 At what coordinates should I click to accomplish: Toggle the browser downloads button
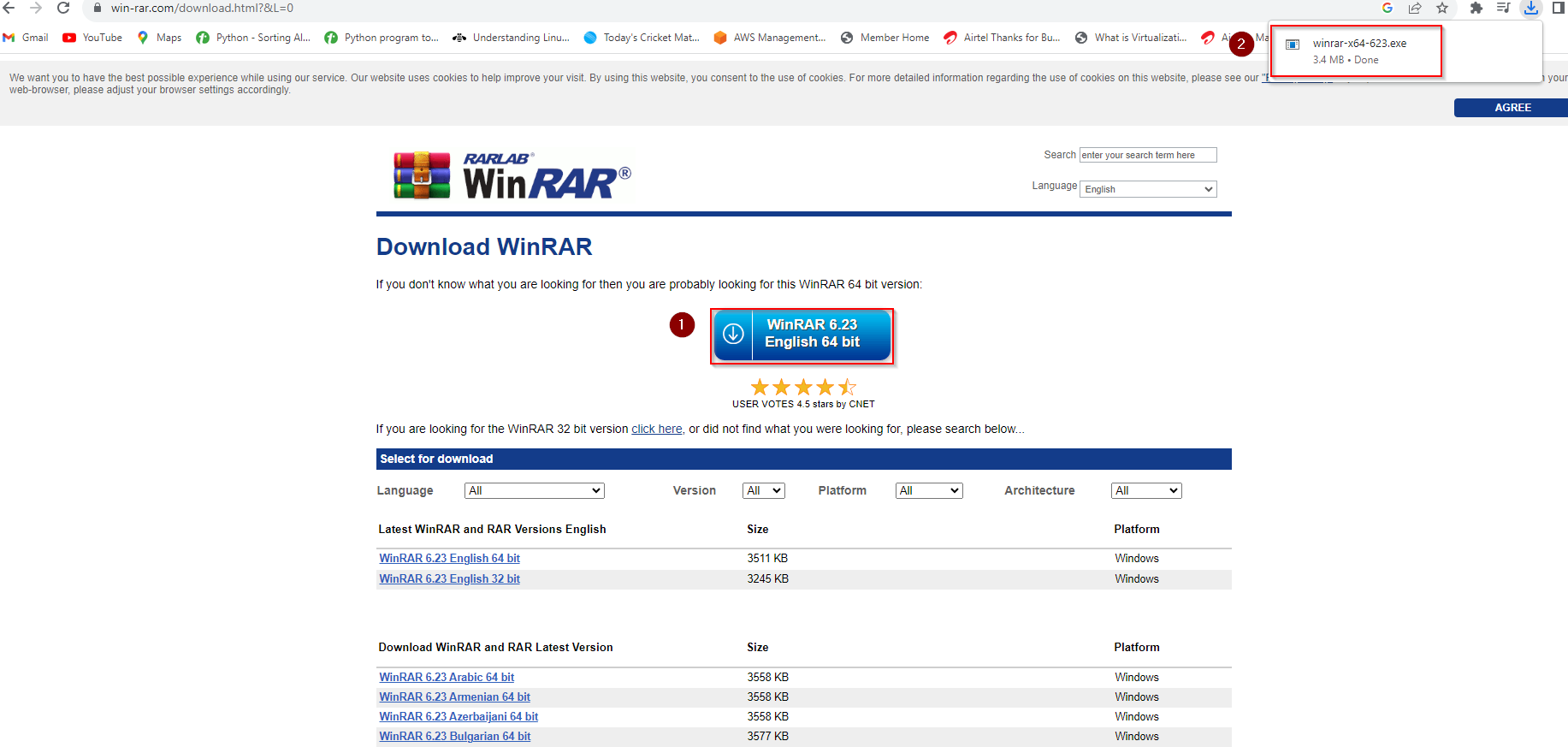tap(1531, 8)
